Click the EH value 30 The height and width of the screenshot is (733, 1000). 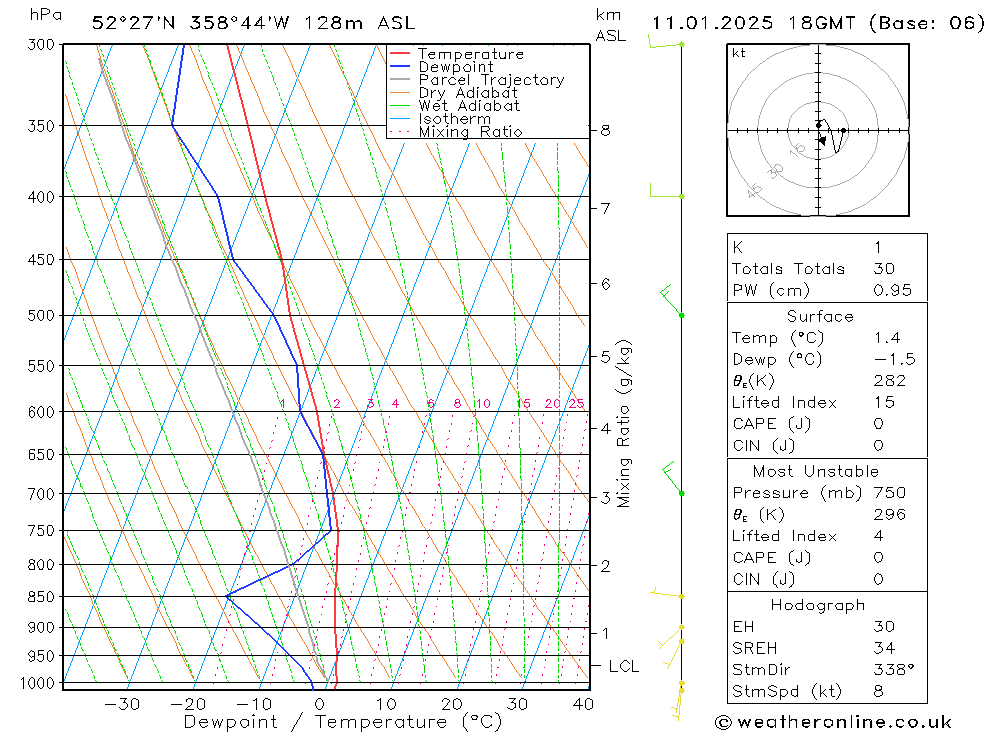click(884, 626)
